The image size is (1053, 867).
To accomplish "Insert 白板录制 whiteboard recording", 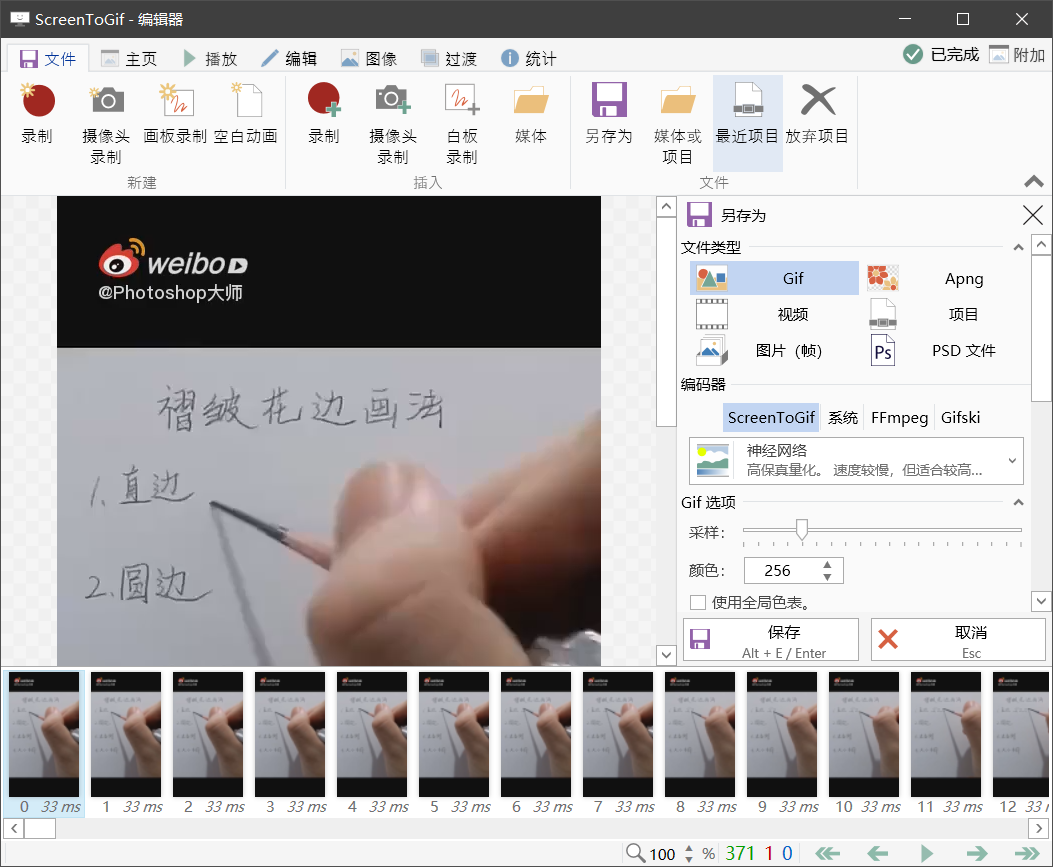I will 462,124.
